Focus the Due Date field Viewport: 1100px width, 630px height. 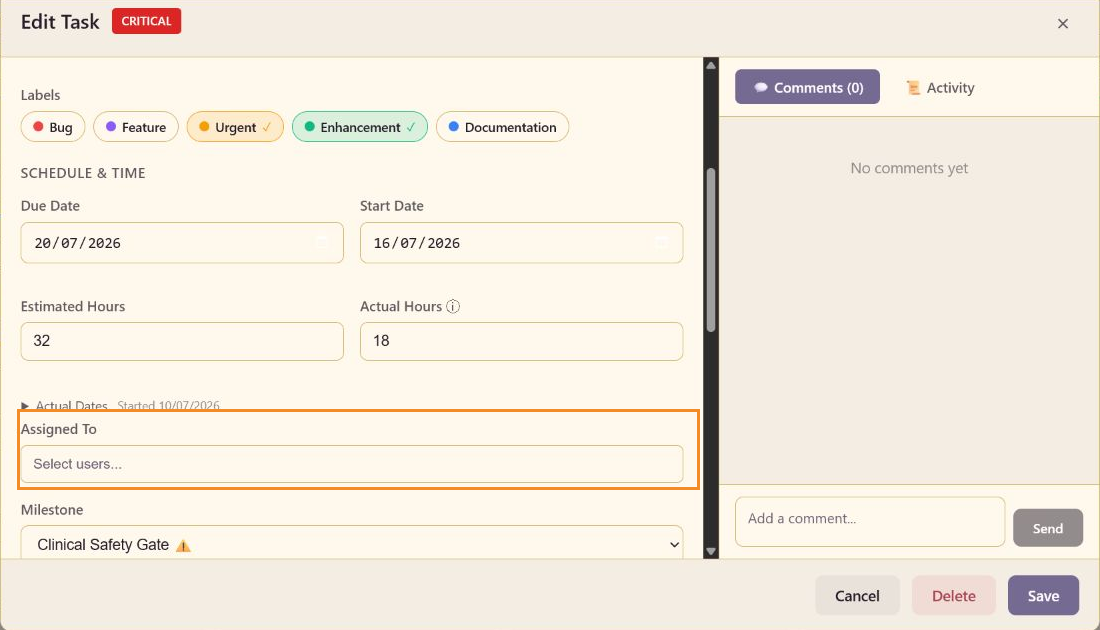pos(182,243)
